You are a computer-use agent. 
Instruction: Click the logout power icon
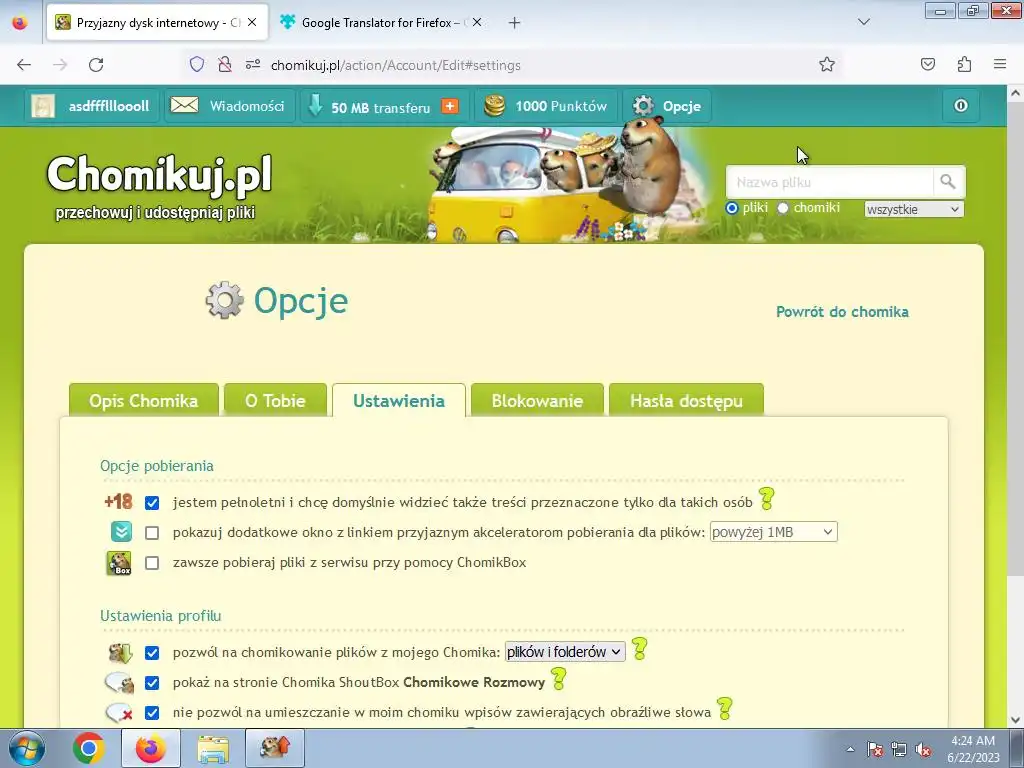pyautogui.click(x=961, y=106)
